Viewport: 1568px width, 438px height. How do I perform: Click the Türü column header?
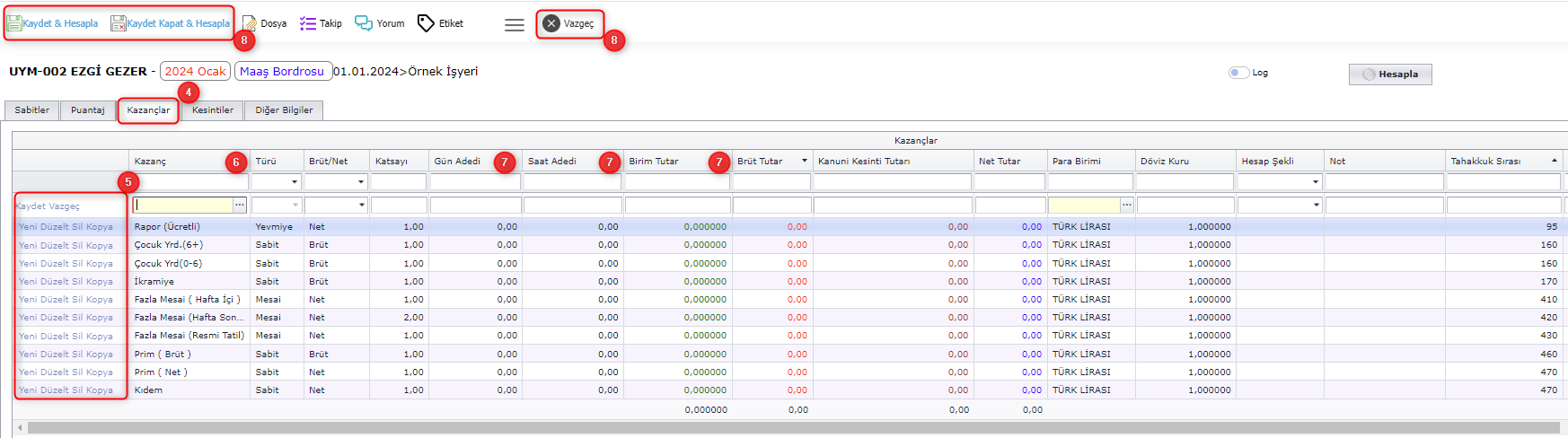click(277, 161)
